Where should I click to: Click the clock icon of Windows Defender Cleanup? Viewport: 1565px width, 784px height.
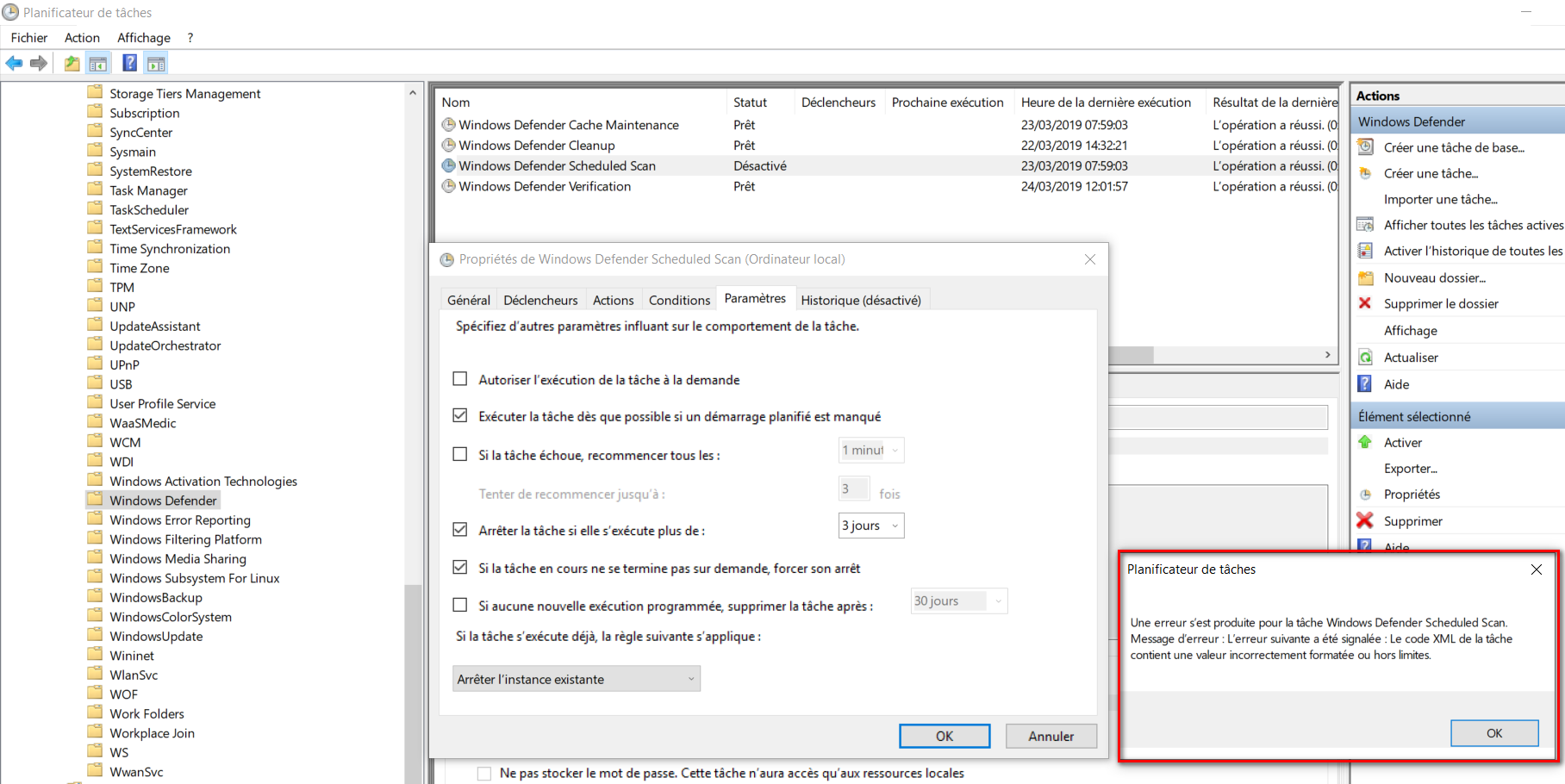(x=448, y=146)
